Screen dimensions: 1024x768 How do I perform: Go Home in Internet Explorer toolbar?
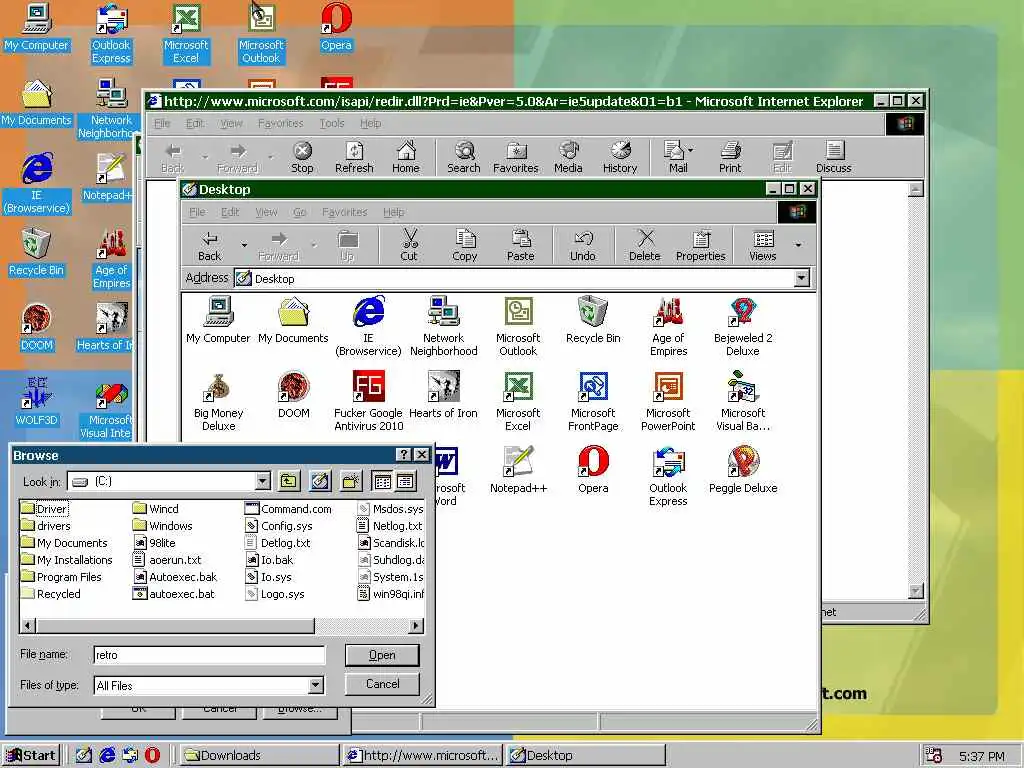(406, 157)
